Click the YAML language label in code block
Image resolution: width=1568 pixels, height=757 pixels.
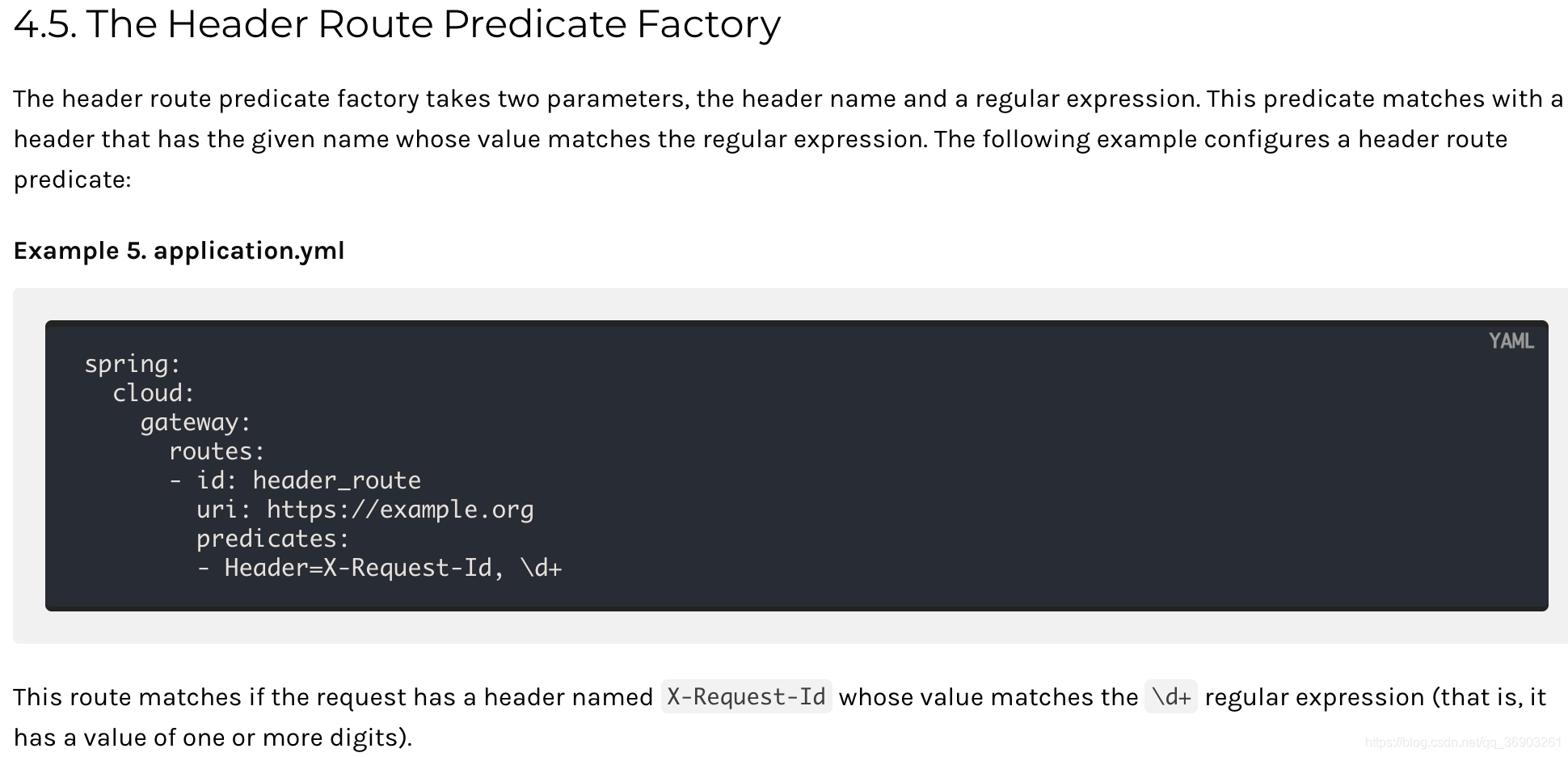click(x=1511, y=341)
